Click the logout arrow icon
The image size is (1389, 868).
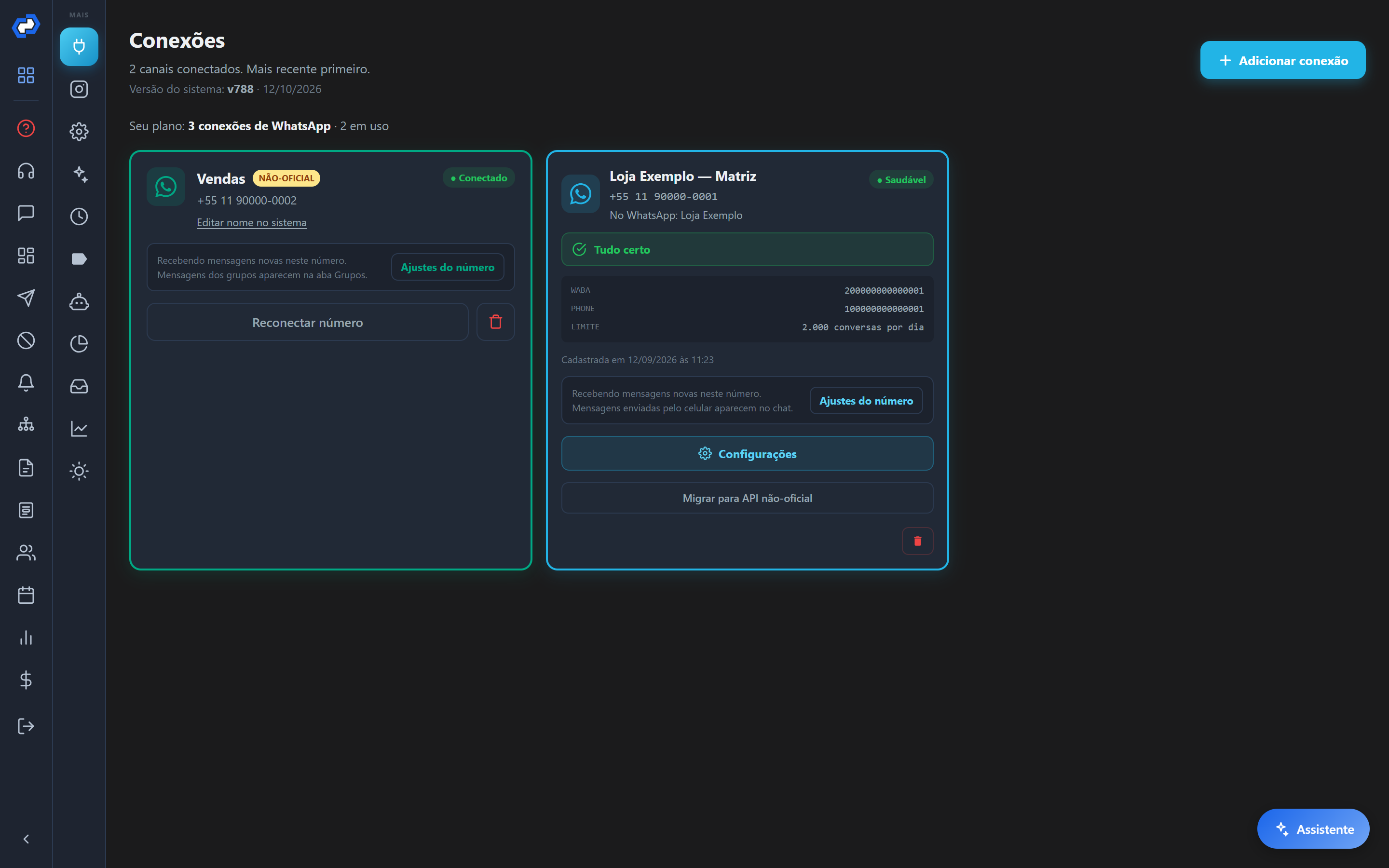(x=26, y=726)
